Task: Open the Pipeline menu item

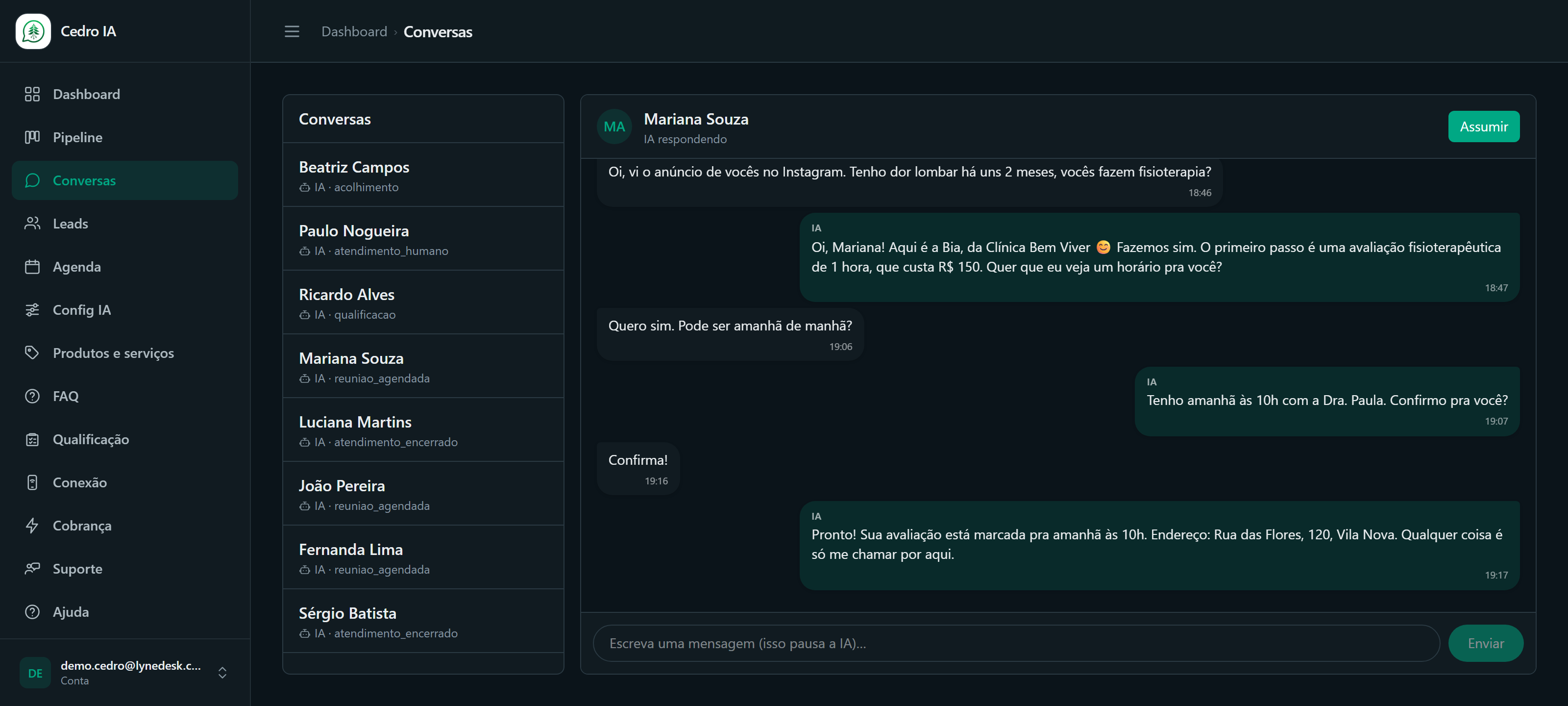Action: tap(125, 137)
